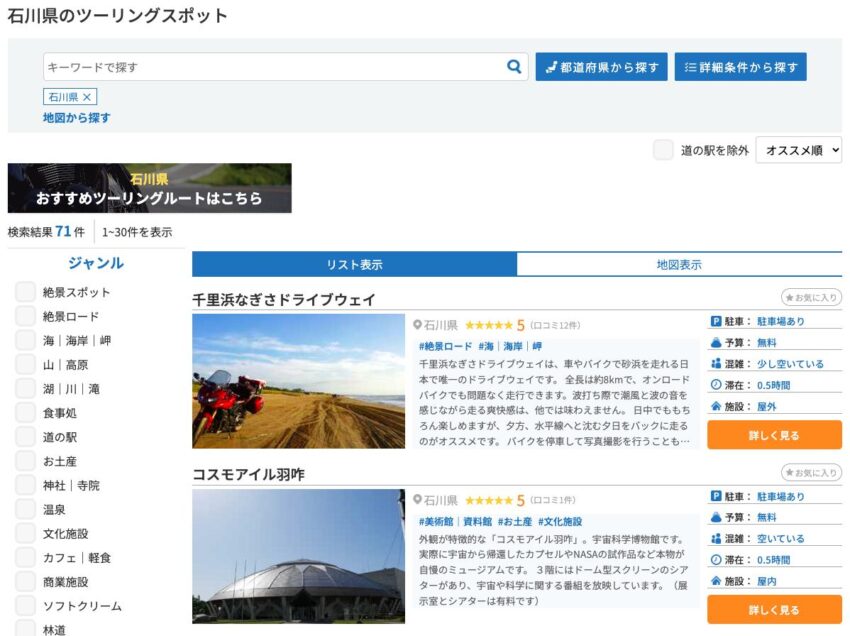850x636 pixels.
Task: Remove the 石川県 filter tag
Action: (x=86, y=97)
